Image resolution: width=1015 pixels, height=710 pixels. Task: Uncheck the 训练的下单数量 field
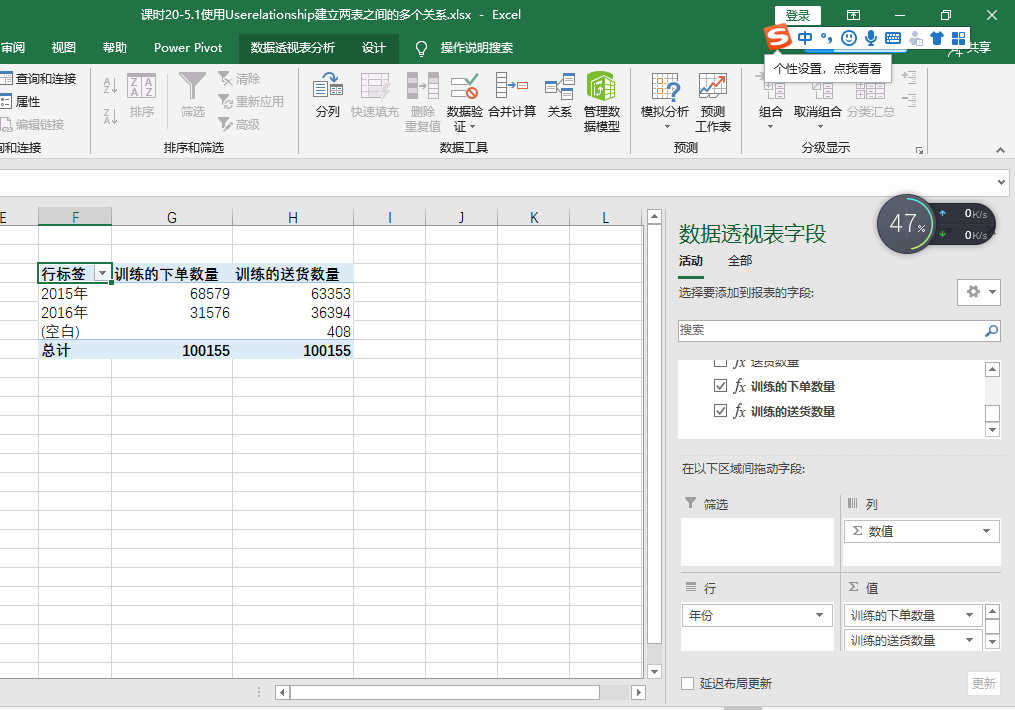point(720,386)
